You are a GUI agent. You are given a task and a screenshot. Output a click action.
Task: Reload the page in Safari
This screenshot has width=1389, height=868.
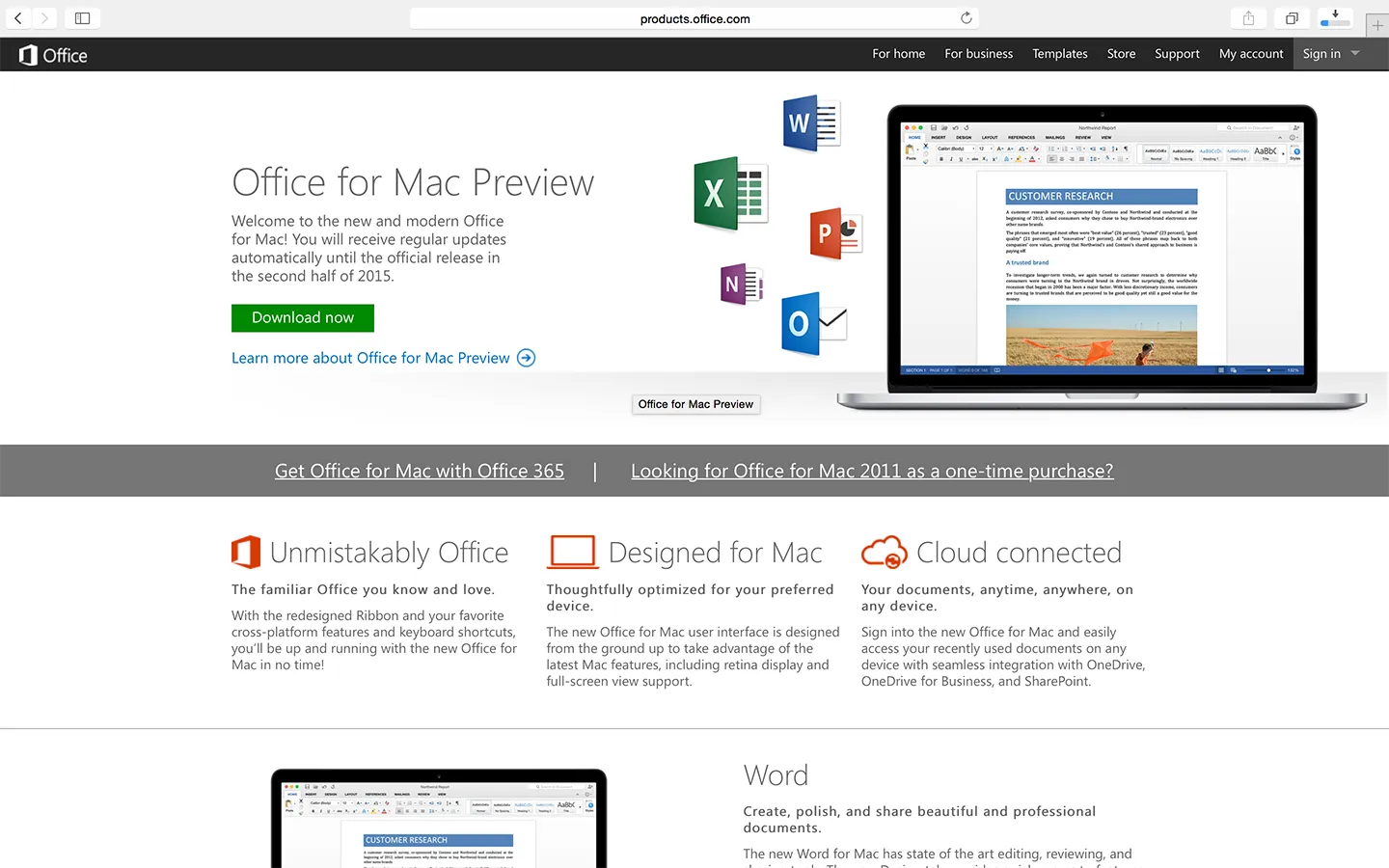coord(966,18)
